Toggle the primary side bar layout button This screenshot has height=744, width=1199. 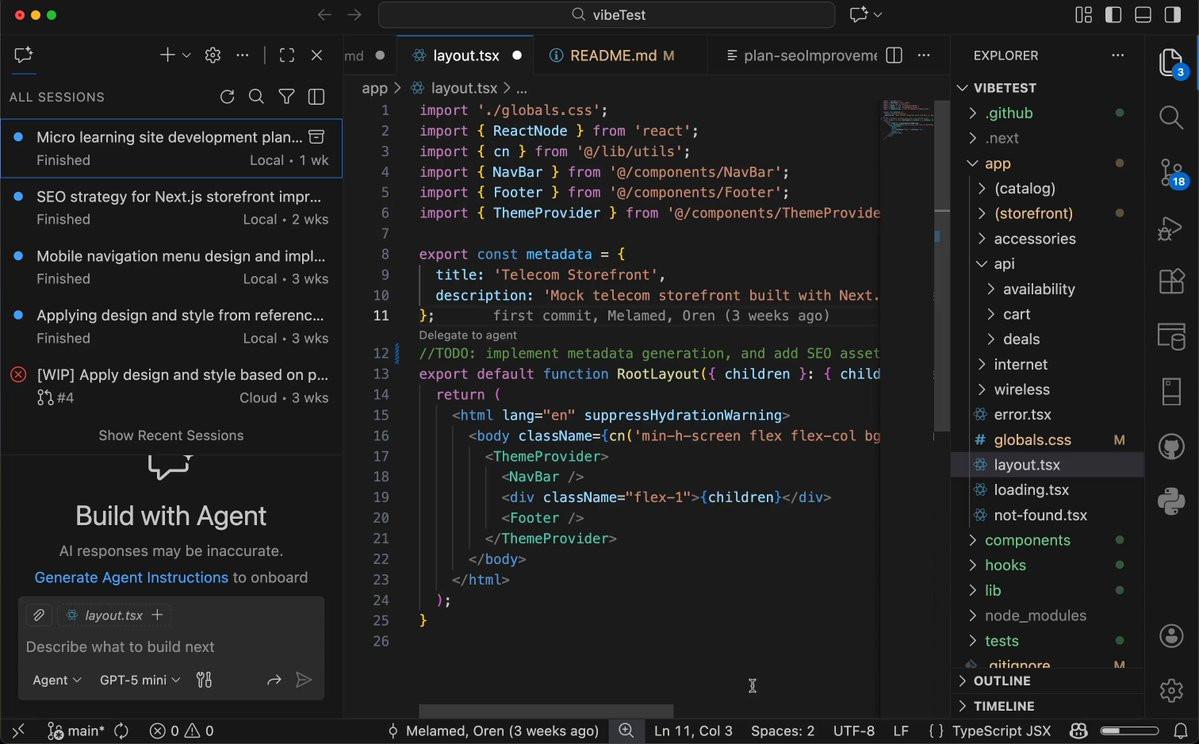tap(1113, 15)
